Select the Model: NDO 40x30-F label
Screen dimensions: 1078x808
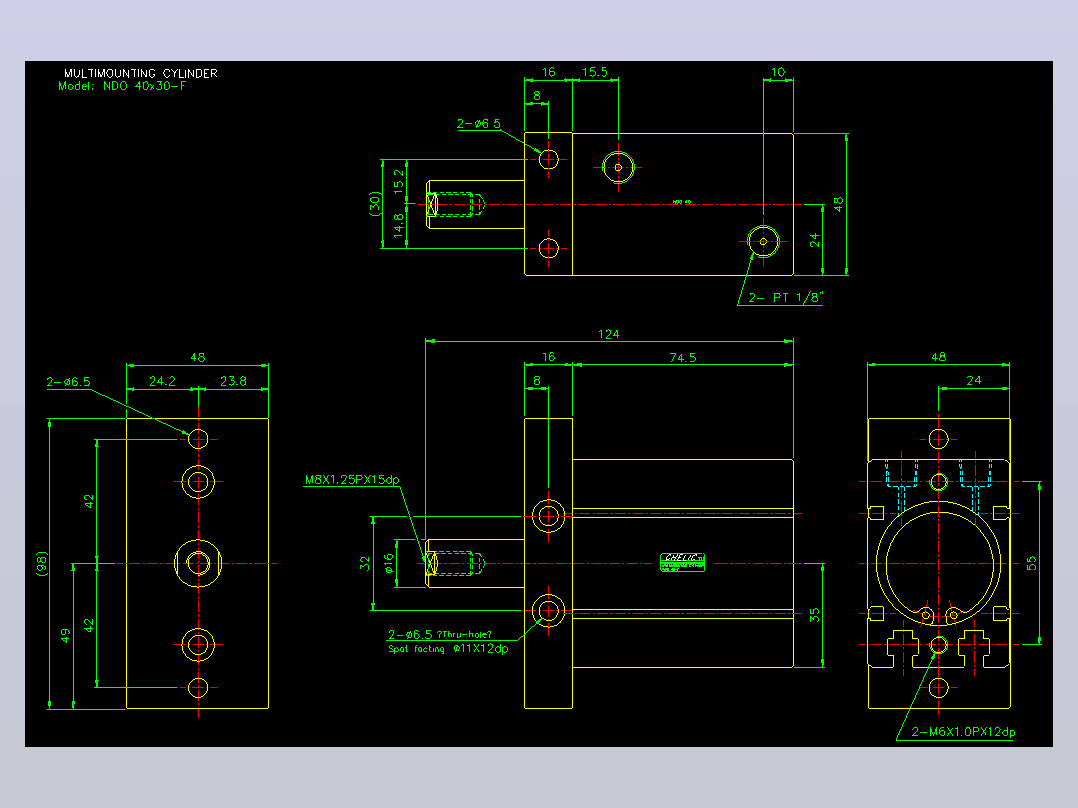[122, 86]
